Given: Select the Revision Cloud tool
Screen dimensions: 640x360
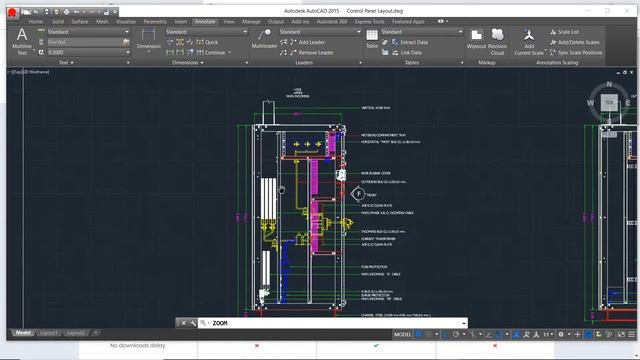Looking at the screenshot, I should click(497, 42).
